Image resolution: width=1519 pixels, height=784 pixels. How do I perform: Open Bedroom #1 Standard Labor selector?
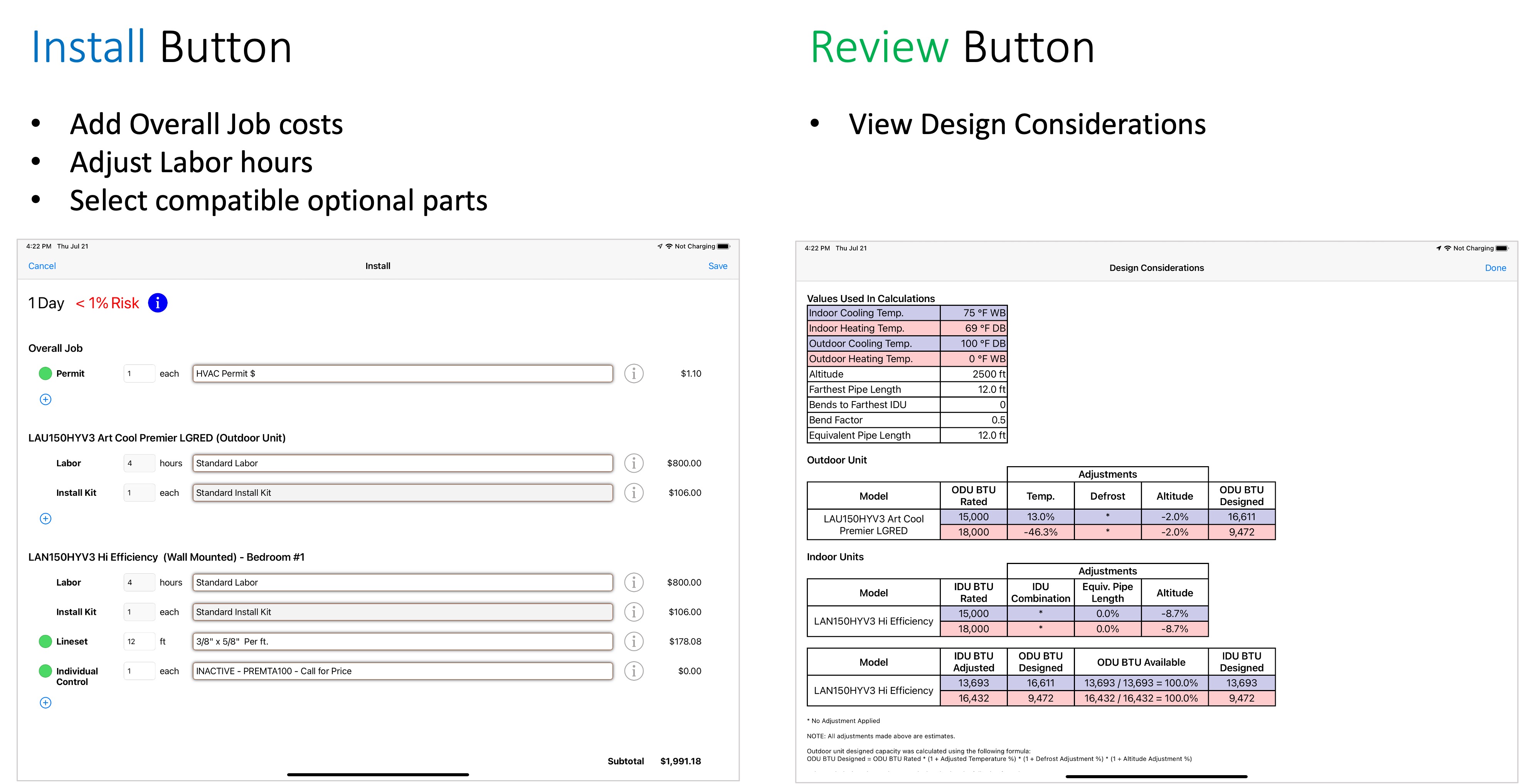(403, 583)
